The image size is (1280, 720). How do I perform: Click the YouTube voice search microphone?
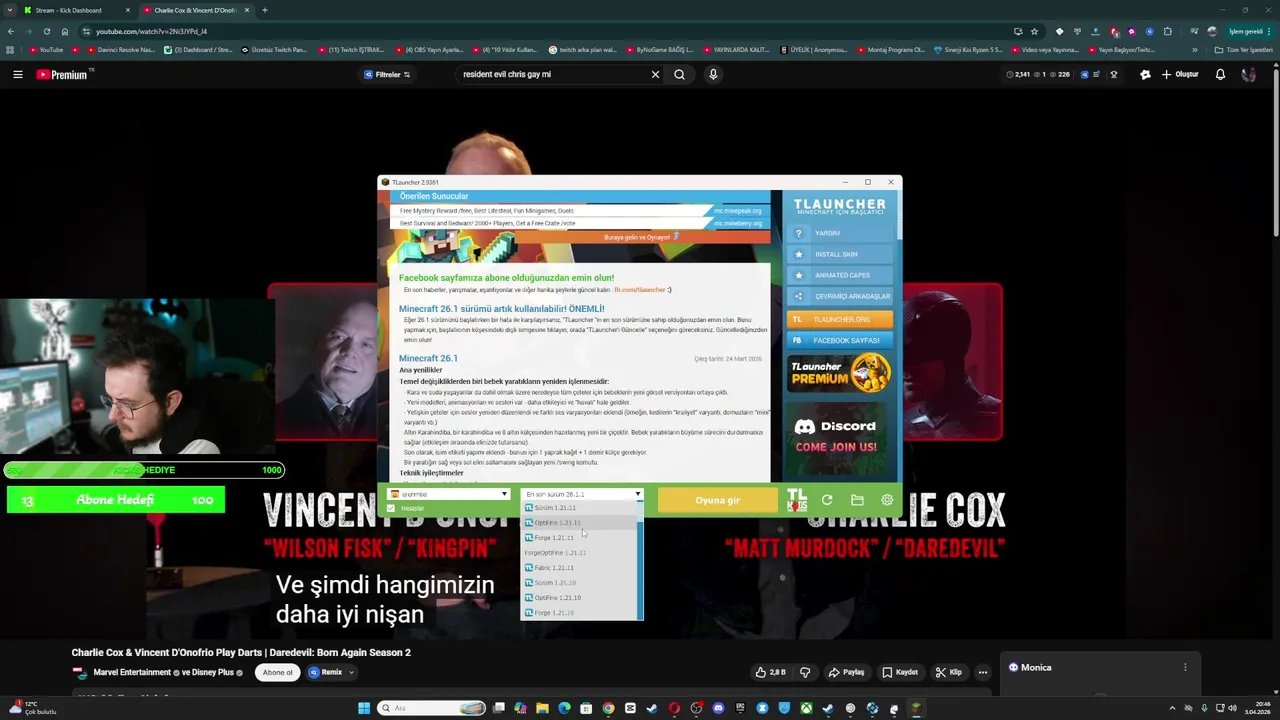(713, 74)
